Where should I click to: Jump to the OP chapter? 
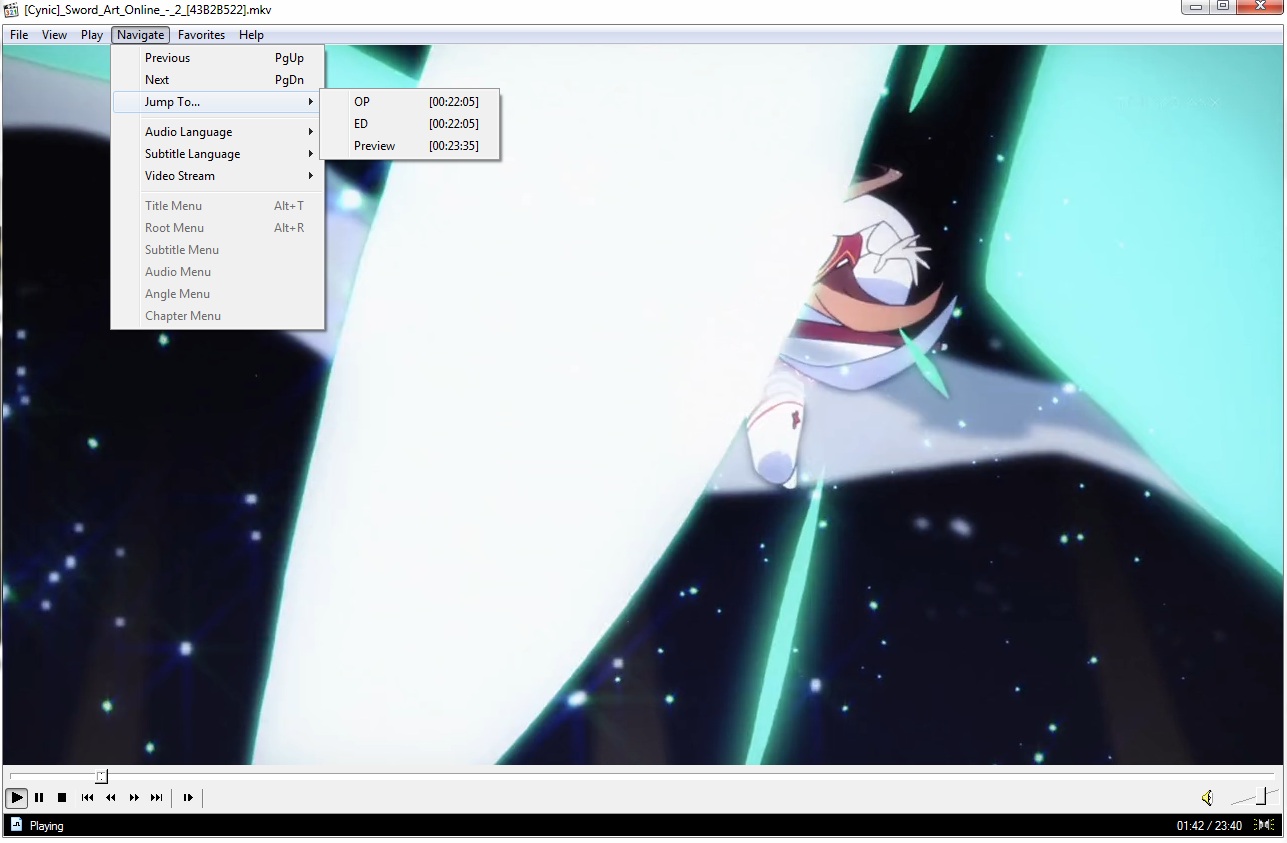tap(410, 102)
